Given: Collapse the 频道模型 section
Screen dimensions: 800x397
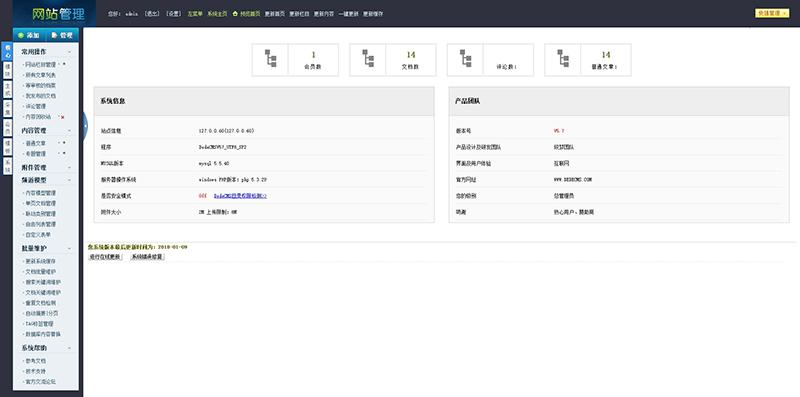Looking at the screenshot, I should 69,180.
